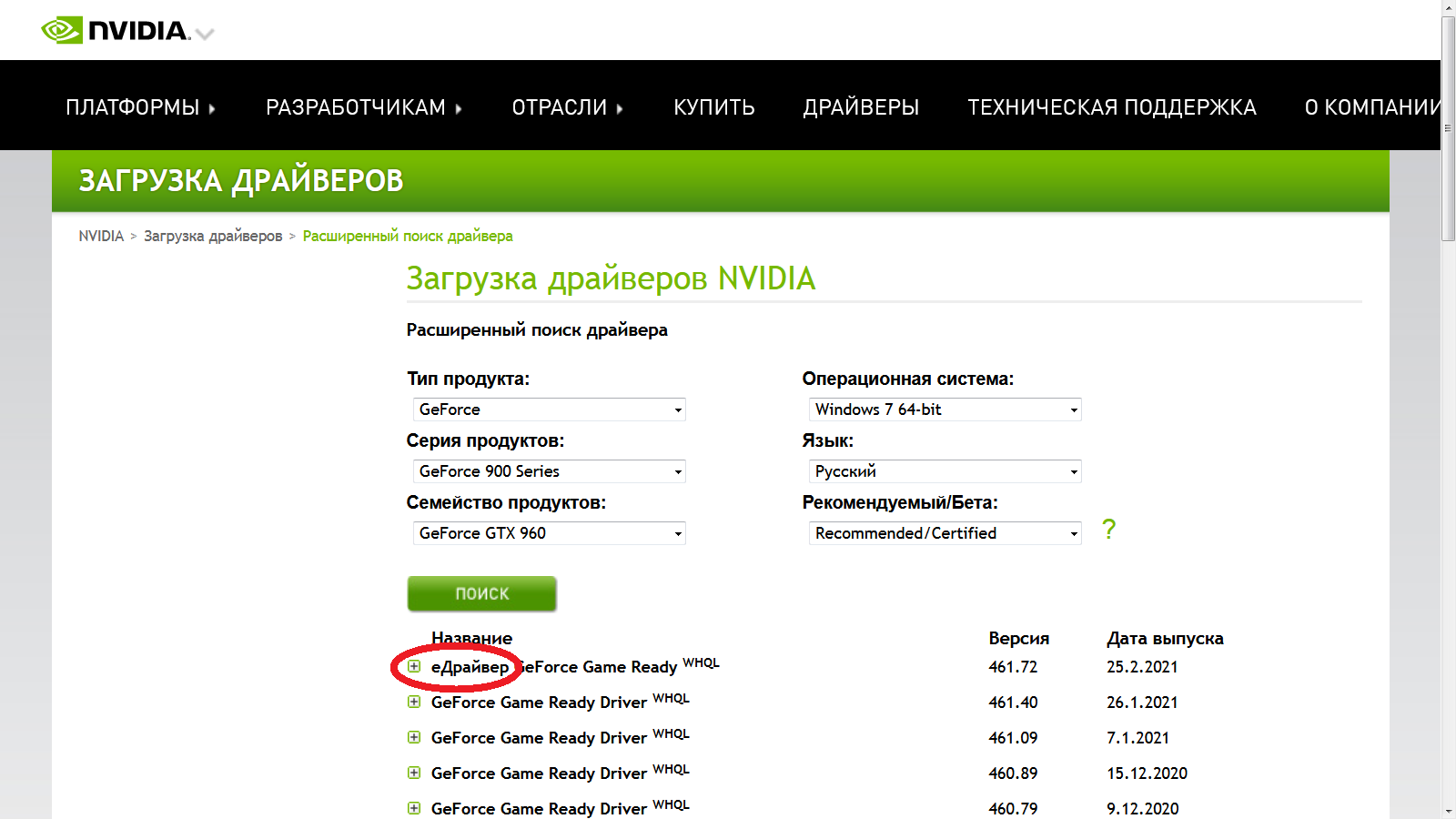Open the ДРАЙВЕРЫ menu item
The width and height of the screenshot is (1456, 819).
[x=860, y=106]
